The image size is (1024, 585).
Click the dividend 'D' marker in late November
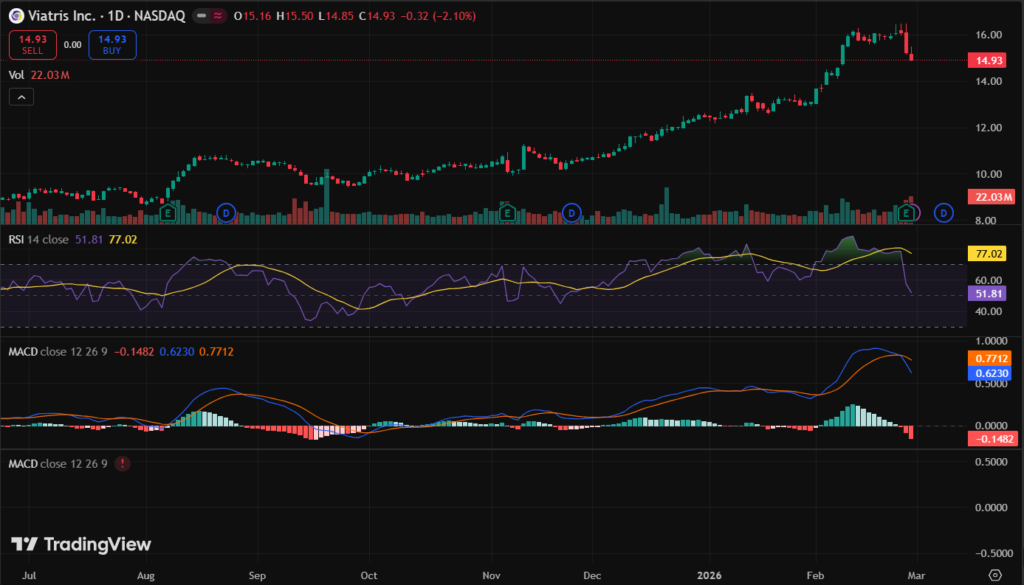tap(571, 212)
